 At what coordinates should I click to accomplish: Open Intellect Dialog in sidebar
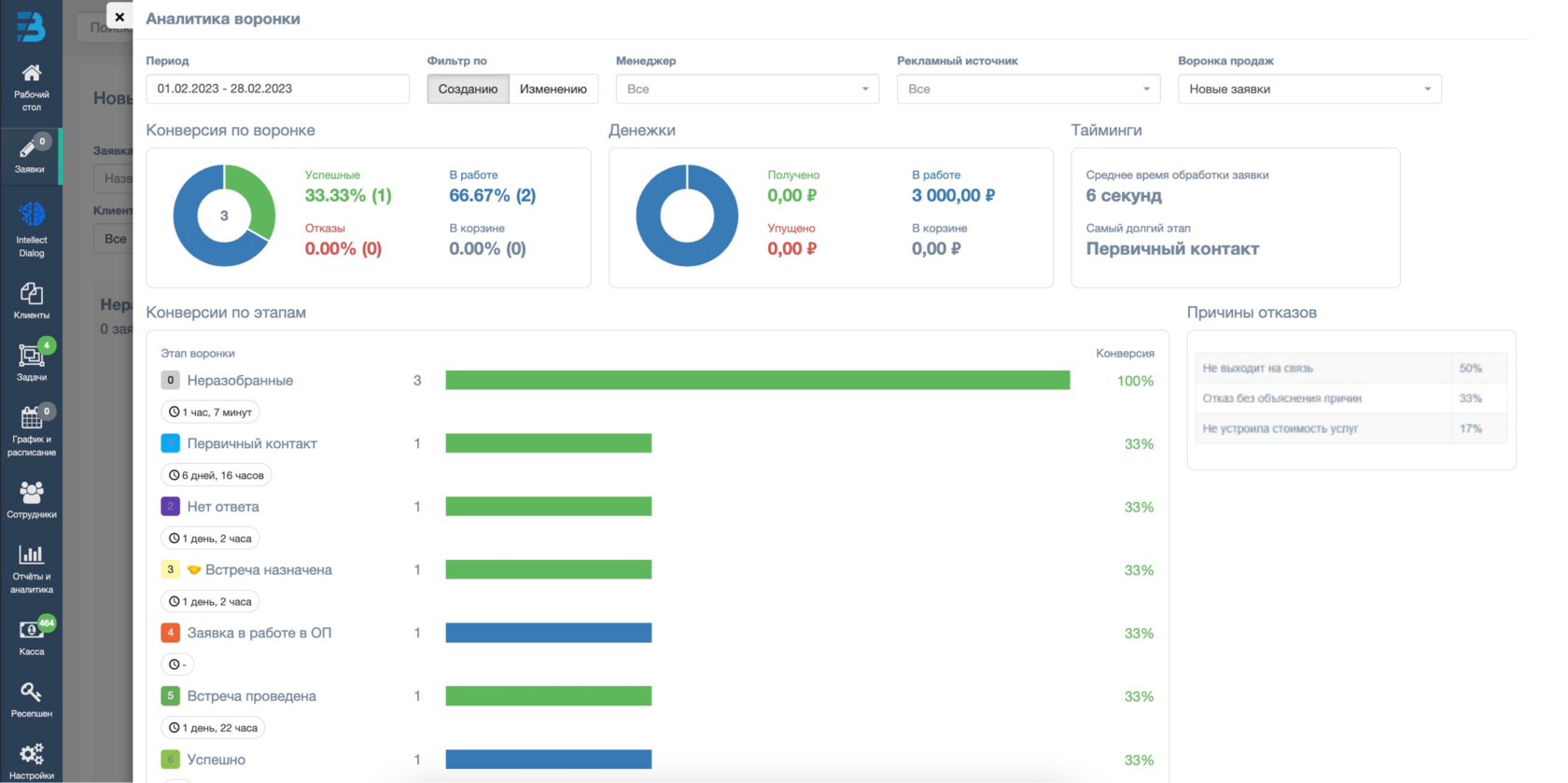(x=31, y=231)
